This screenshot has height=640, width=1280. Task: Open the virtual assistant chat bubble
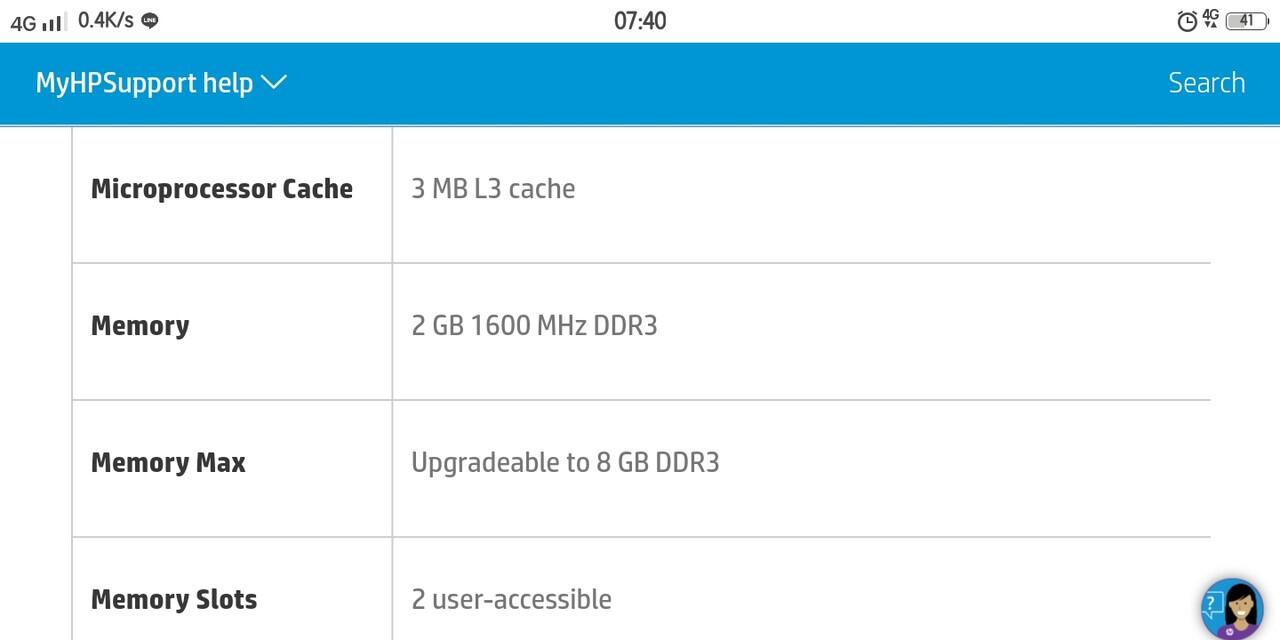pos(1234,605)
